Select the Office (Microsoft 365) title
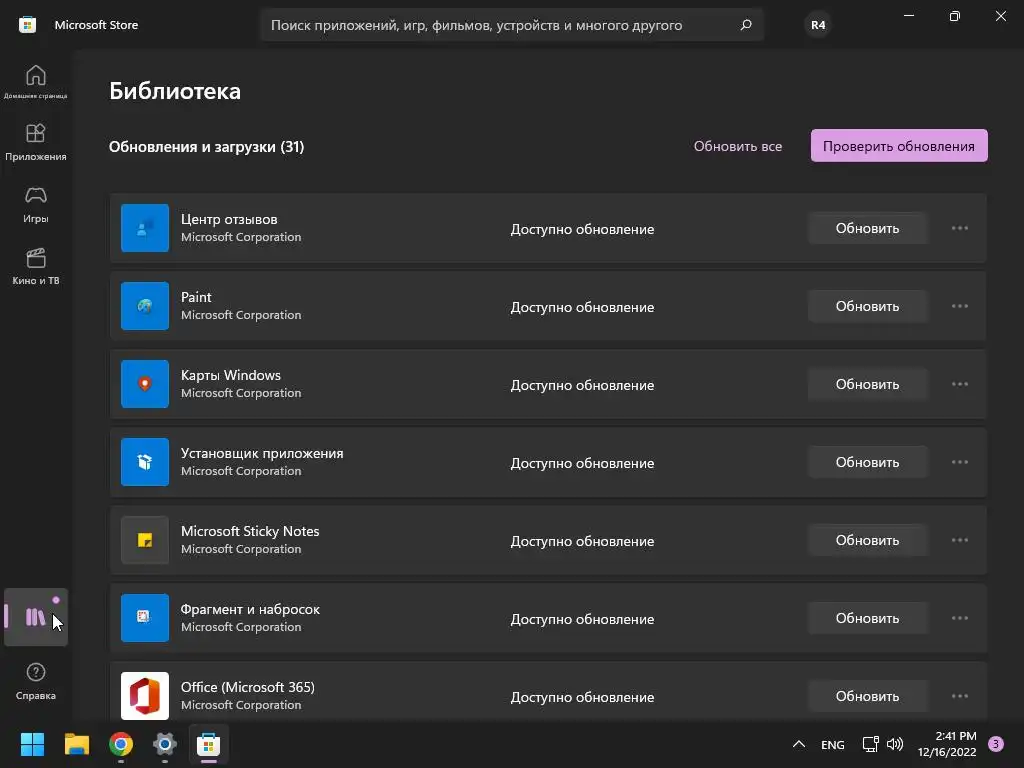This screenshot has width=1024, height=768. pyautogui.click(x=248, y=687)
